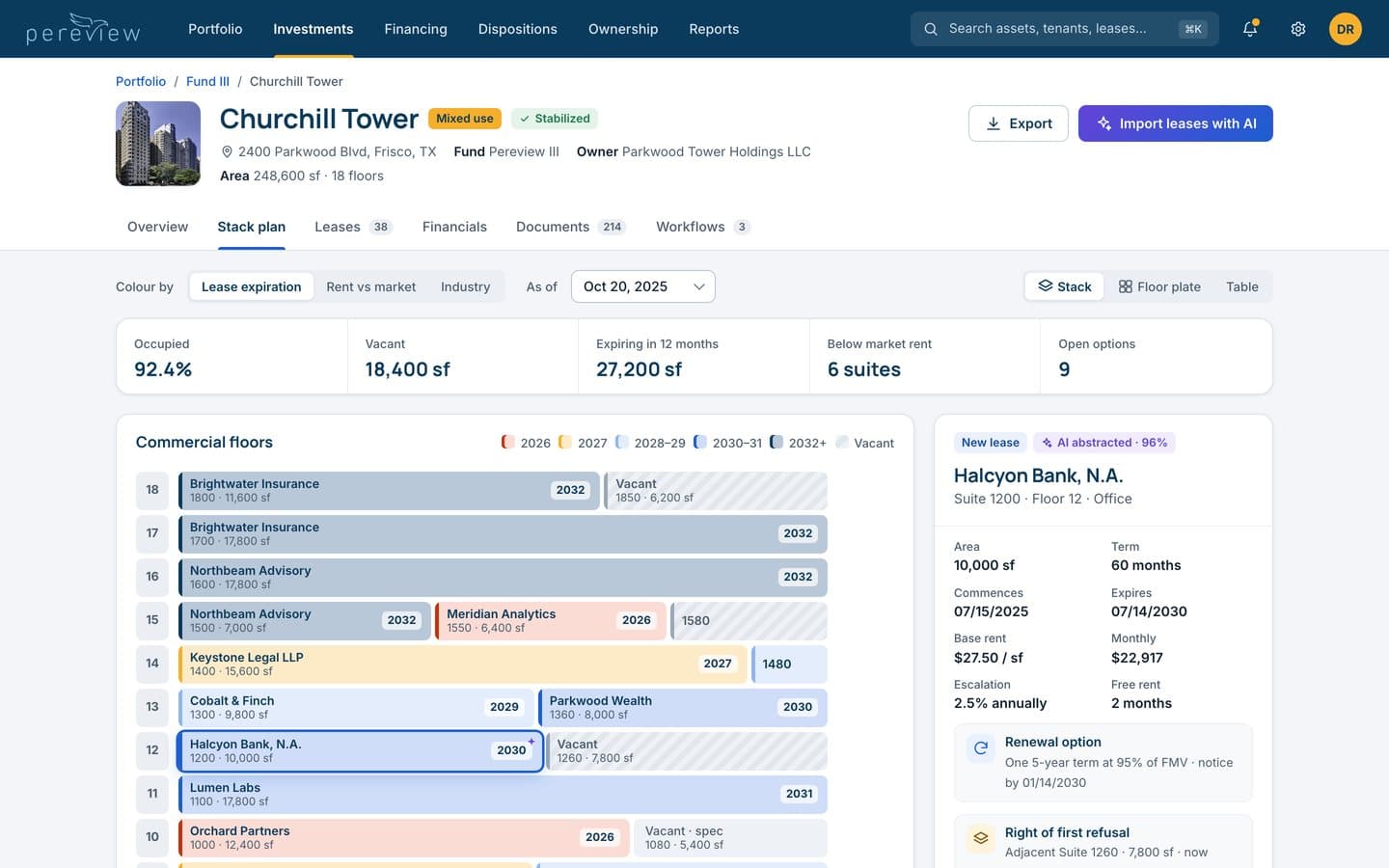The image size is (1389, 868).
Task: Open settings gear icon
Action: [1298, 29]
